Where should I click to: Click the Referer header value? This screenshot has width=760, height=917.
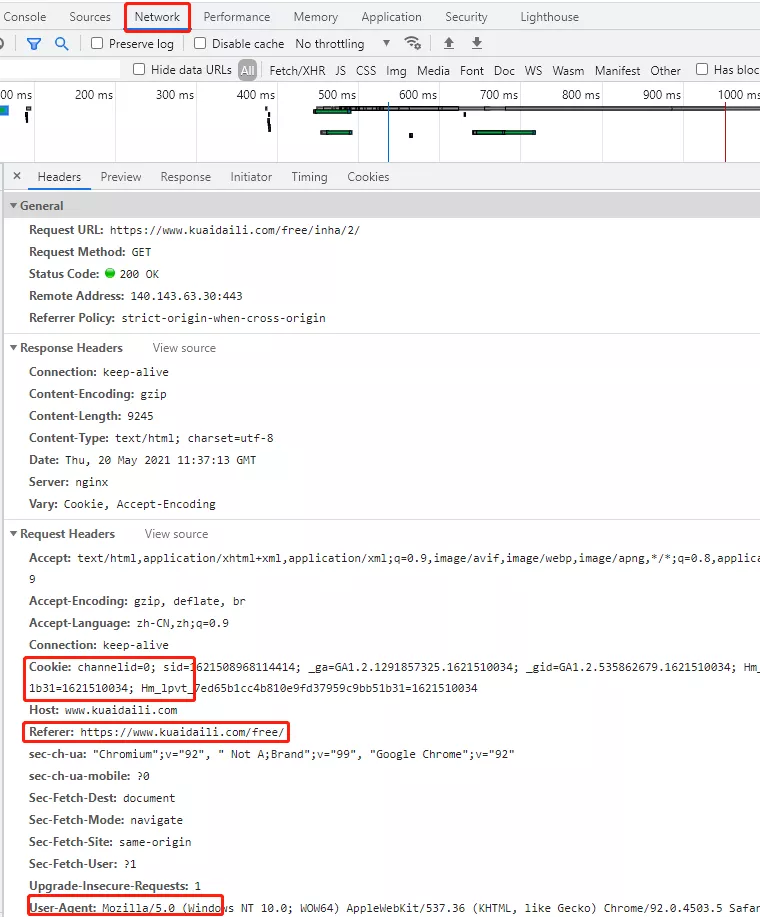click(182, 732)
